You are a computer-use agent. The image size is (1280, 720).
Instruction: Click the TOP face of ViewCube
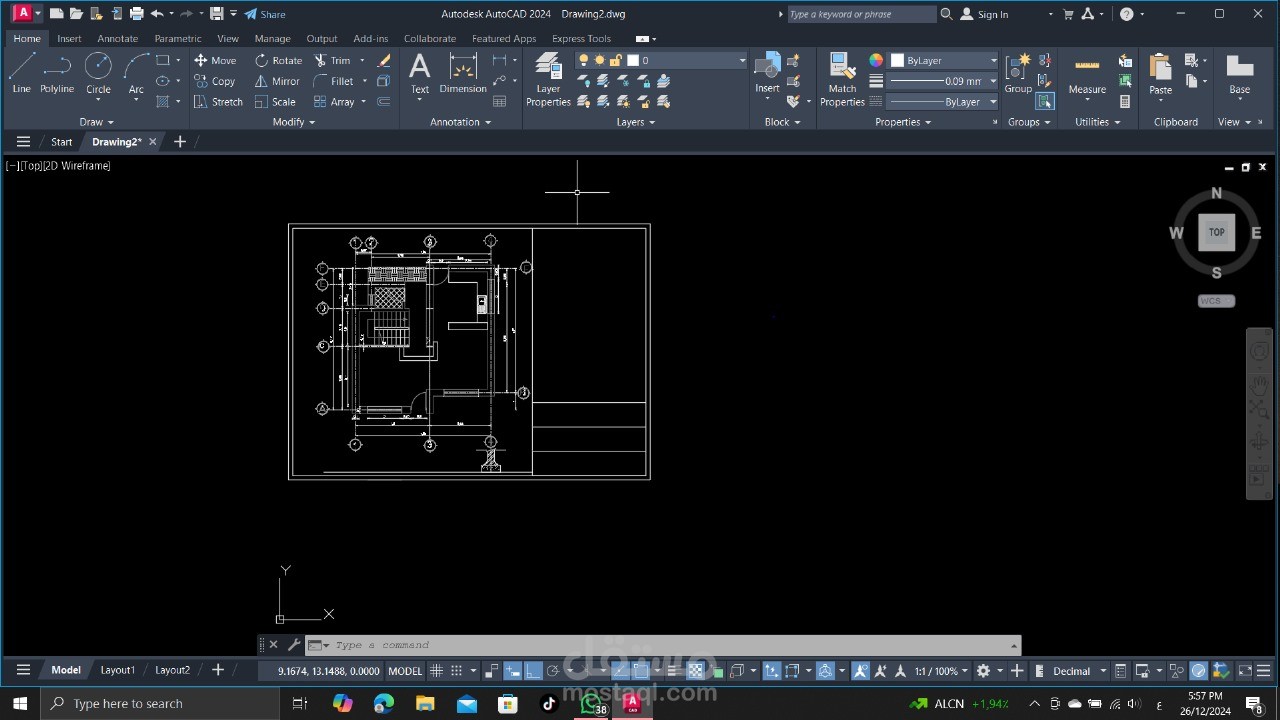1216,232
